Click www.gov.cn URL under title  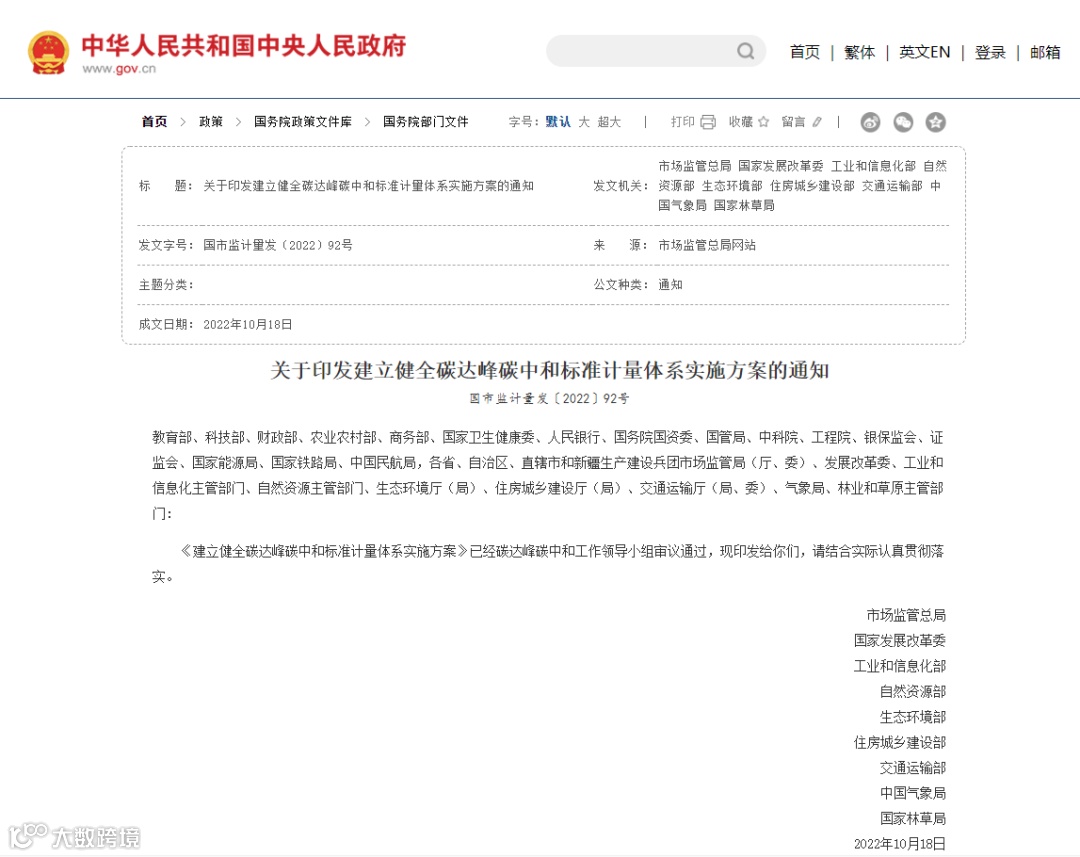point(119,69)
